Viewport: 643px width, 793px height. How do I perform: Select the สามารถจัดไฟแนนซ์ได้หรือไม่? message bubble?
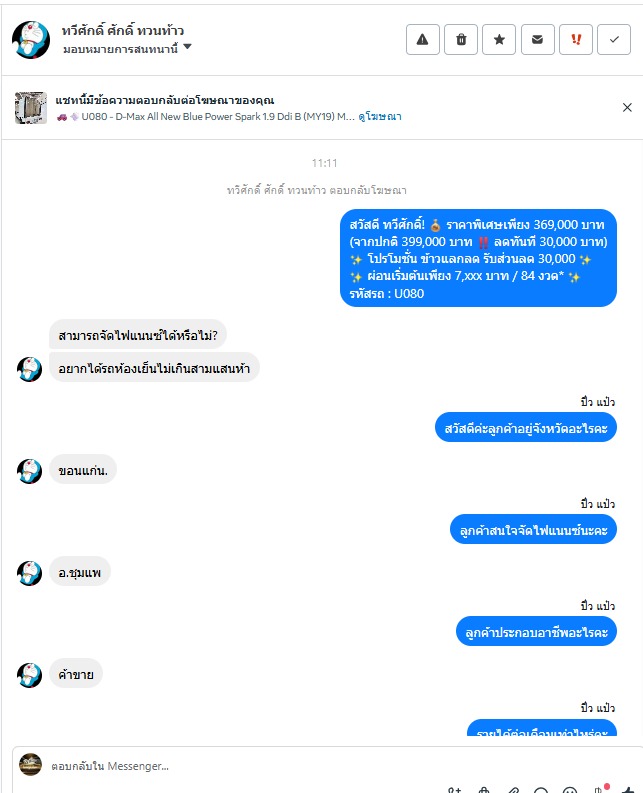click(138, 334)
